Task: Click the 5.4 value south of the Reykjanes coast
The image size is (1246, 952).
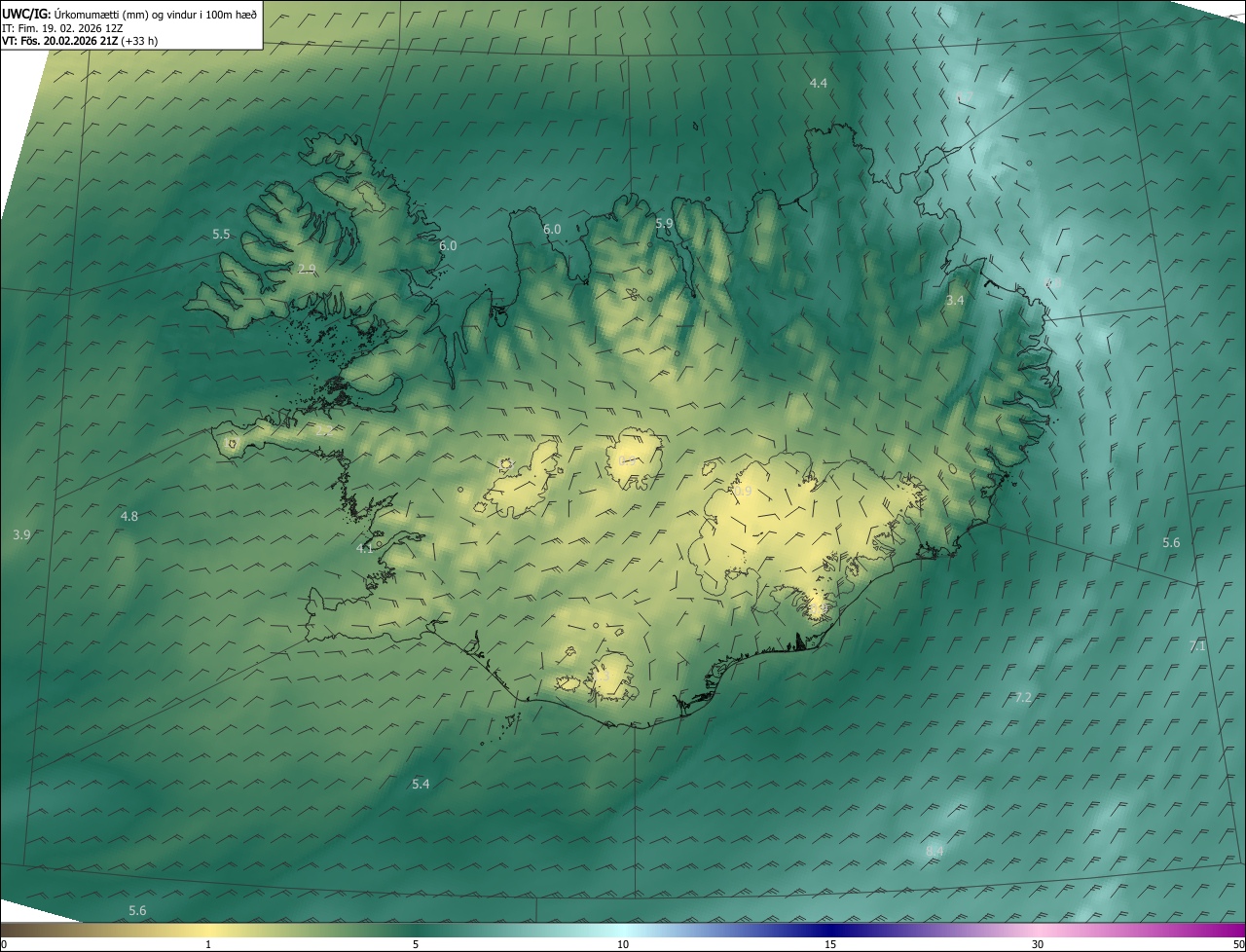Action: point(421,785)
